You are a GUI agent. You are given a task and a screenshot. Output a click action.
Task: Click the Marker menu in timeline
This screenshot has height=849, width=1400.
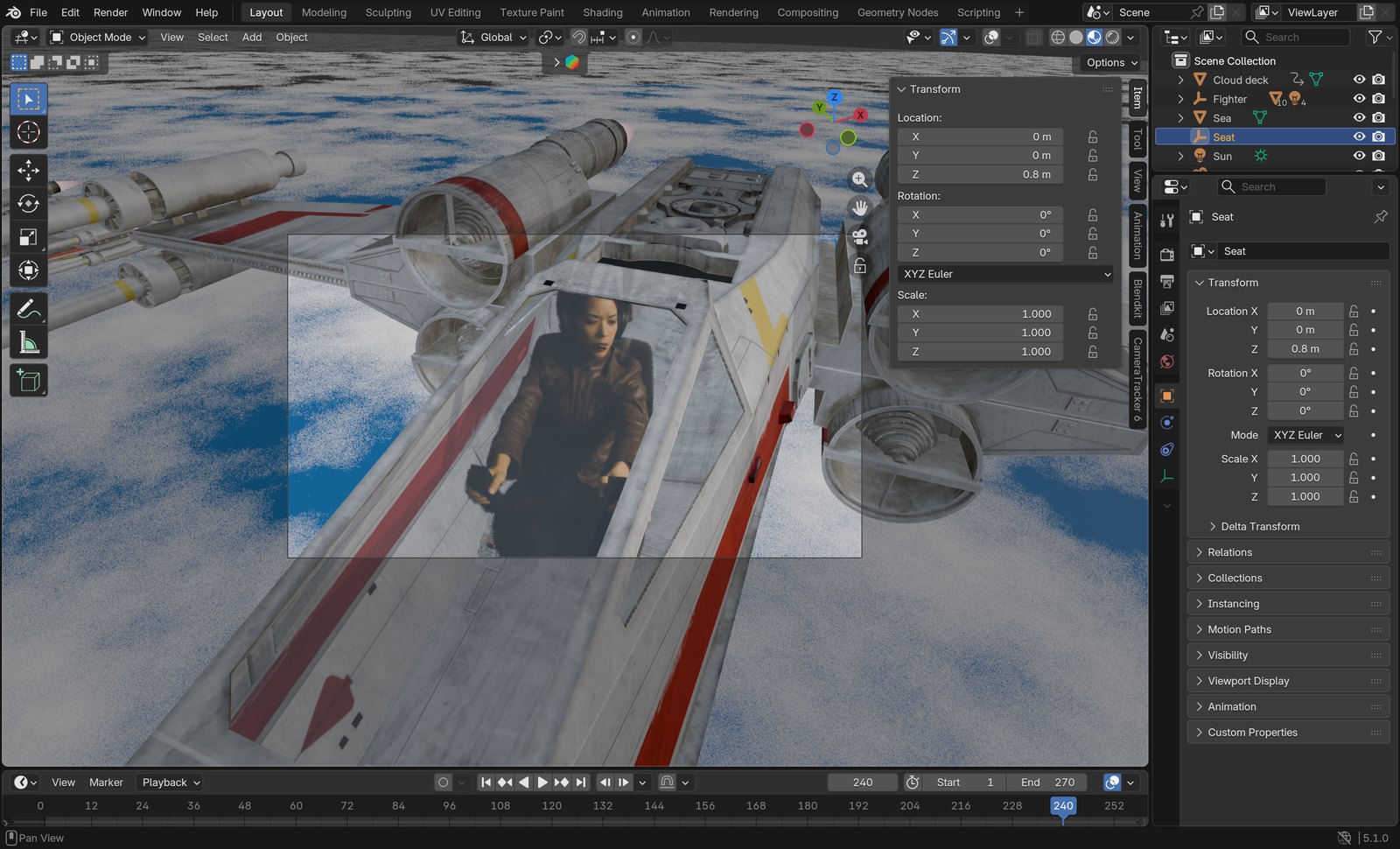click(106, 782)
